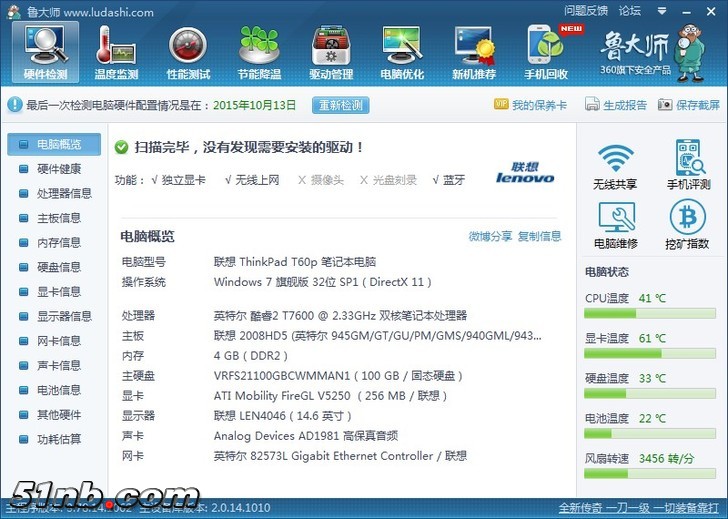Switch to 显卡信息 graphics card section

[x=58, y=291]
